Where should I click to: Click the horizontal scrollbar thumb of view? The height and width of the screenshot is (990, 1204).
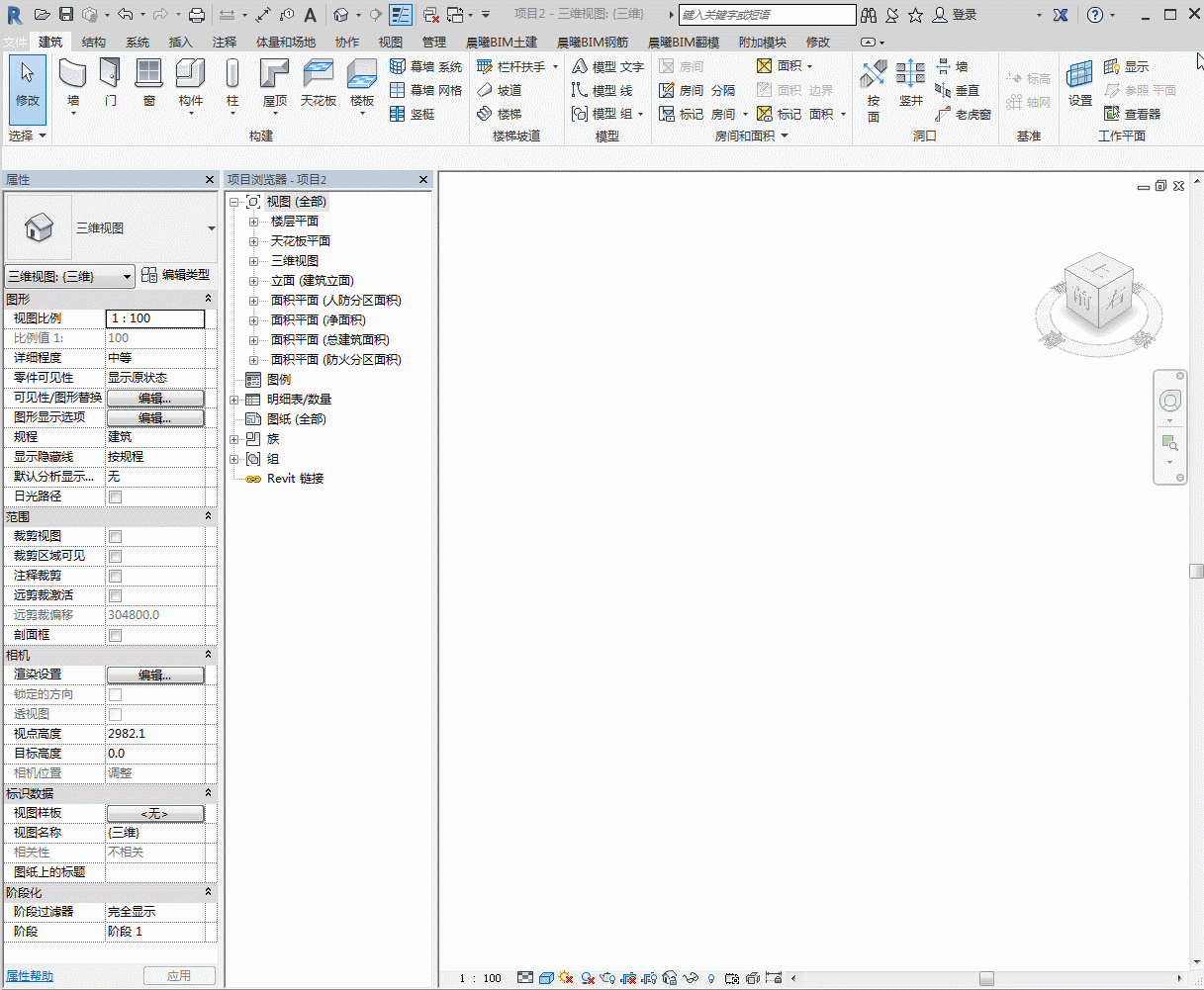tap(986, 978)
